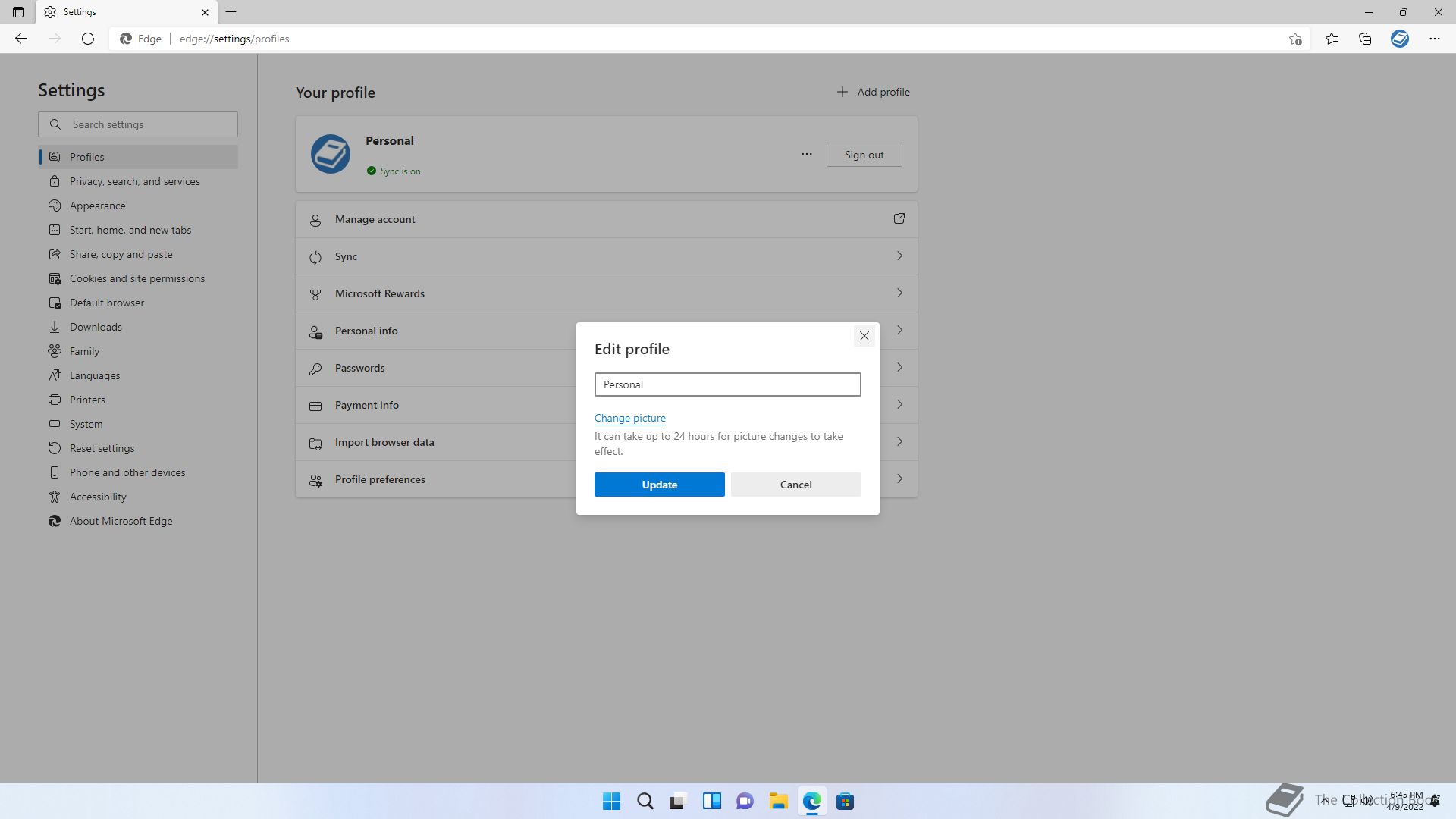Click the Sync circular arrows icon
Viewport: 1456px width, 819px height.
(x=315, y=257)
